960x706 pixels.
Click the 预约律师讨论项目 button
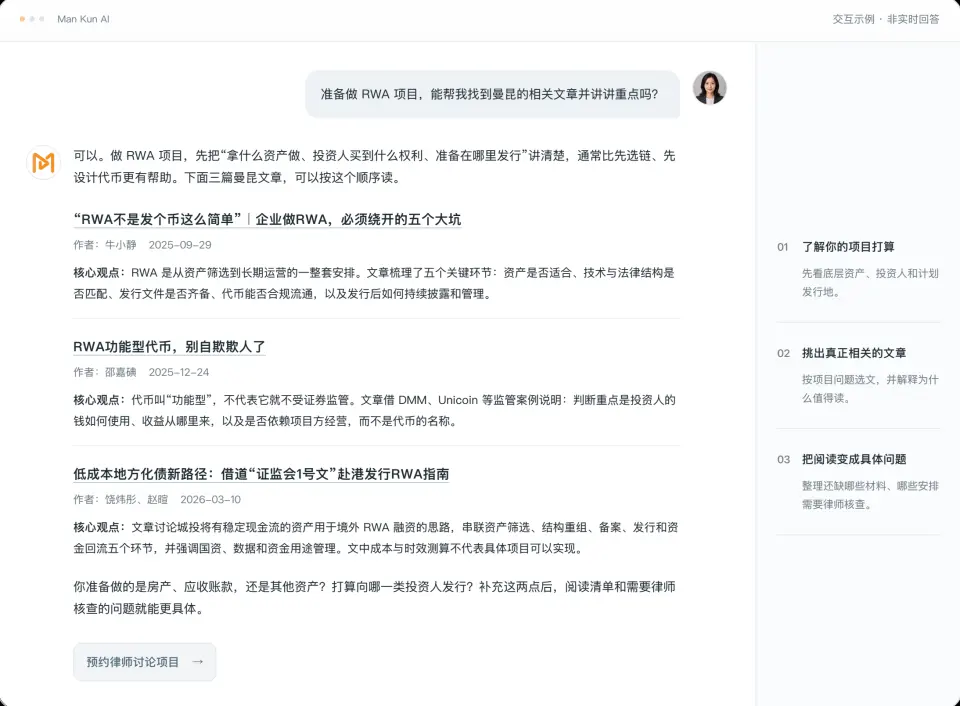point(144,662)
